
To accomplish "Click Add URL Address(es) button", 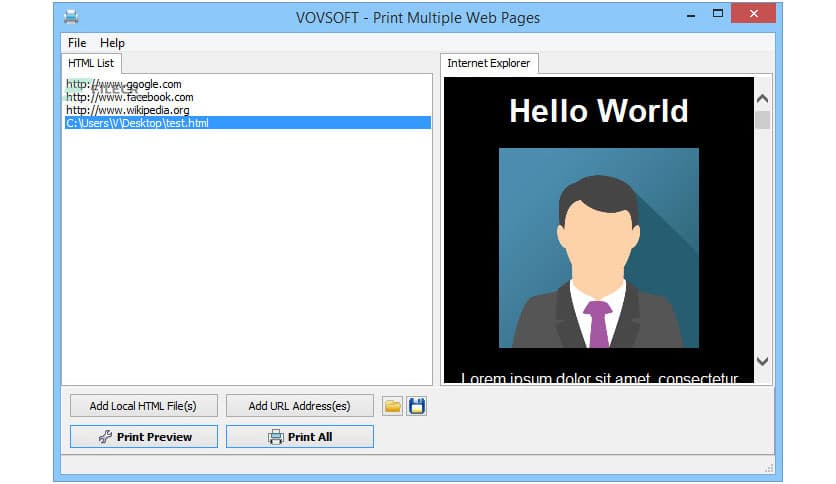I will [300, 406].
